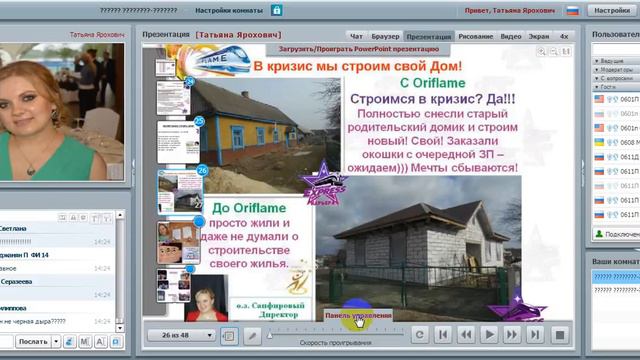Open Настройки комнаты room settings
Image resolution: width=640 pixels, height=360 pixels.
tap(229, 11)
